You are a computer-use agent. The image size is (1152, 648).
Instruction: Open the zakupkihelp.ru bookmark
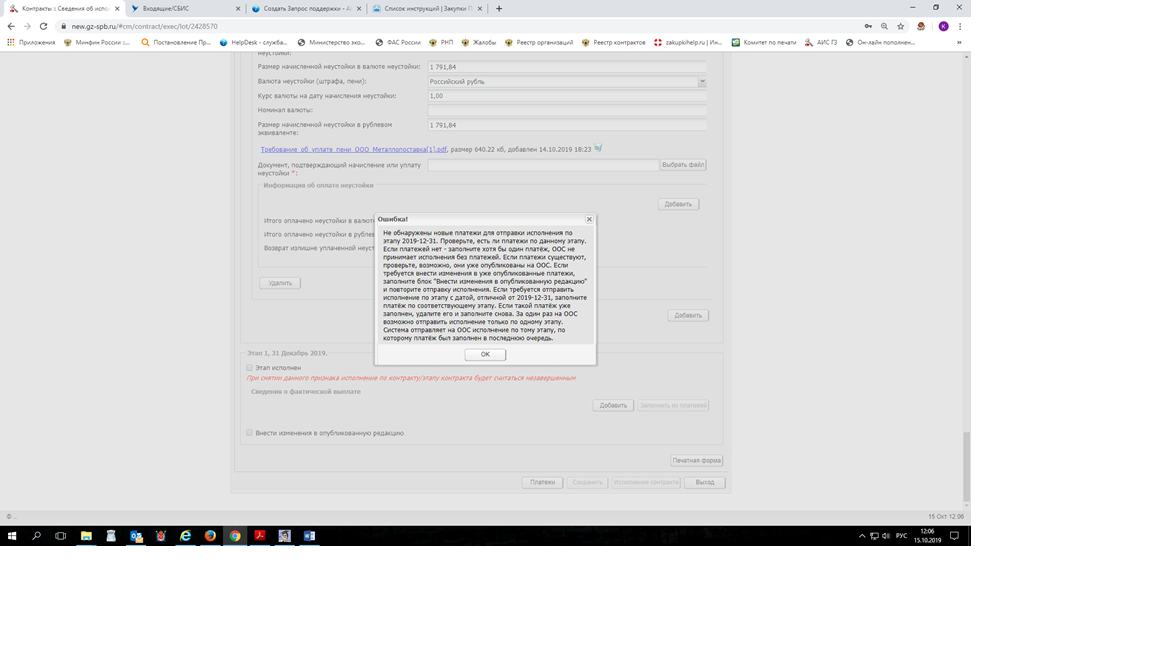pyautogui.click(x=688, y=43)
